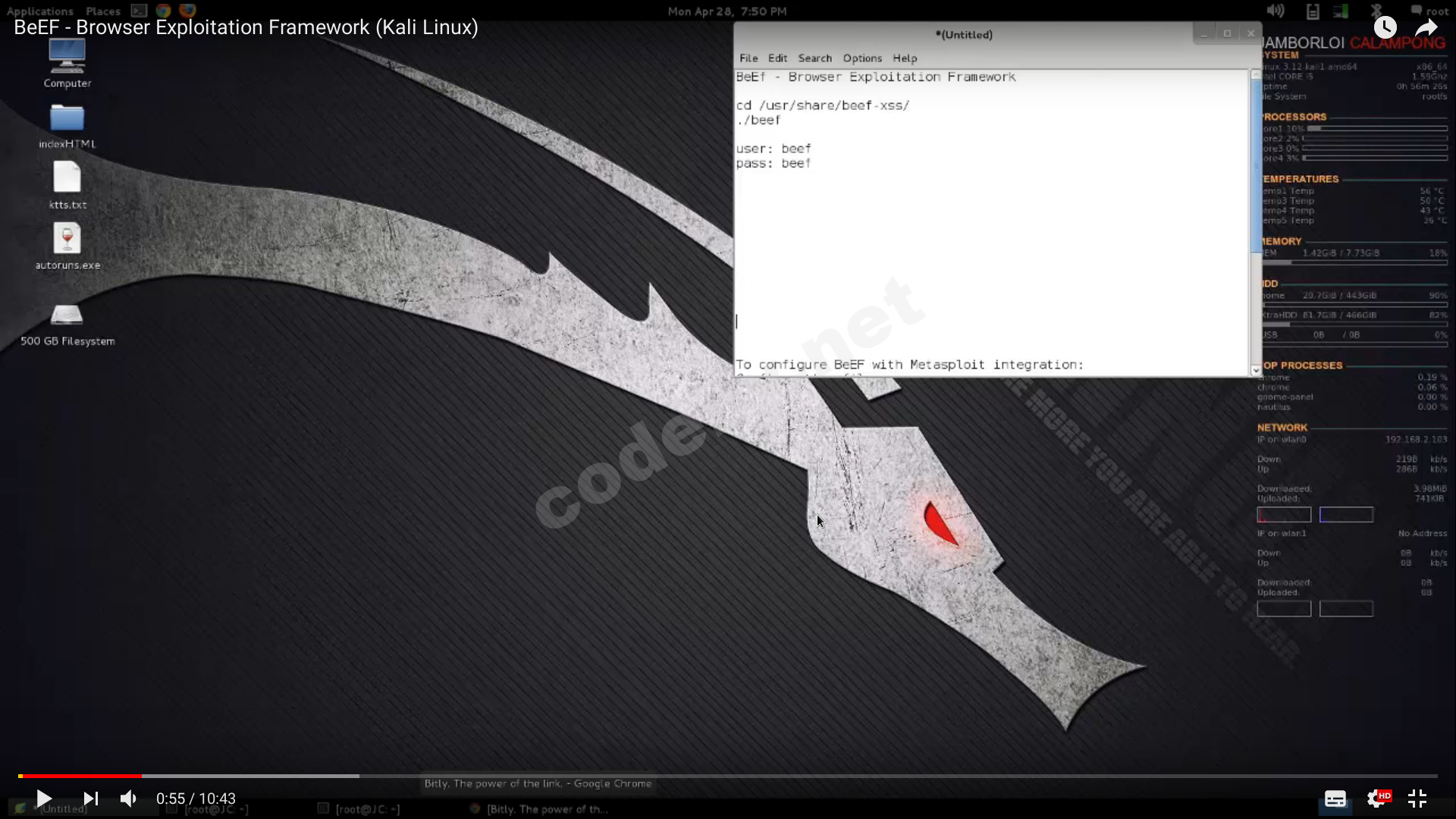Click the Share arrow icon
The image size is (1456, 819).
1426,28
